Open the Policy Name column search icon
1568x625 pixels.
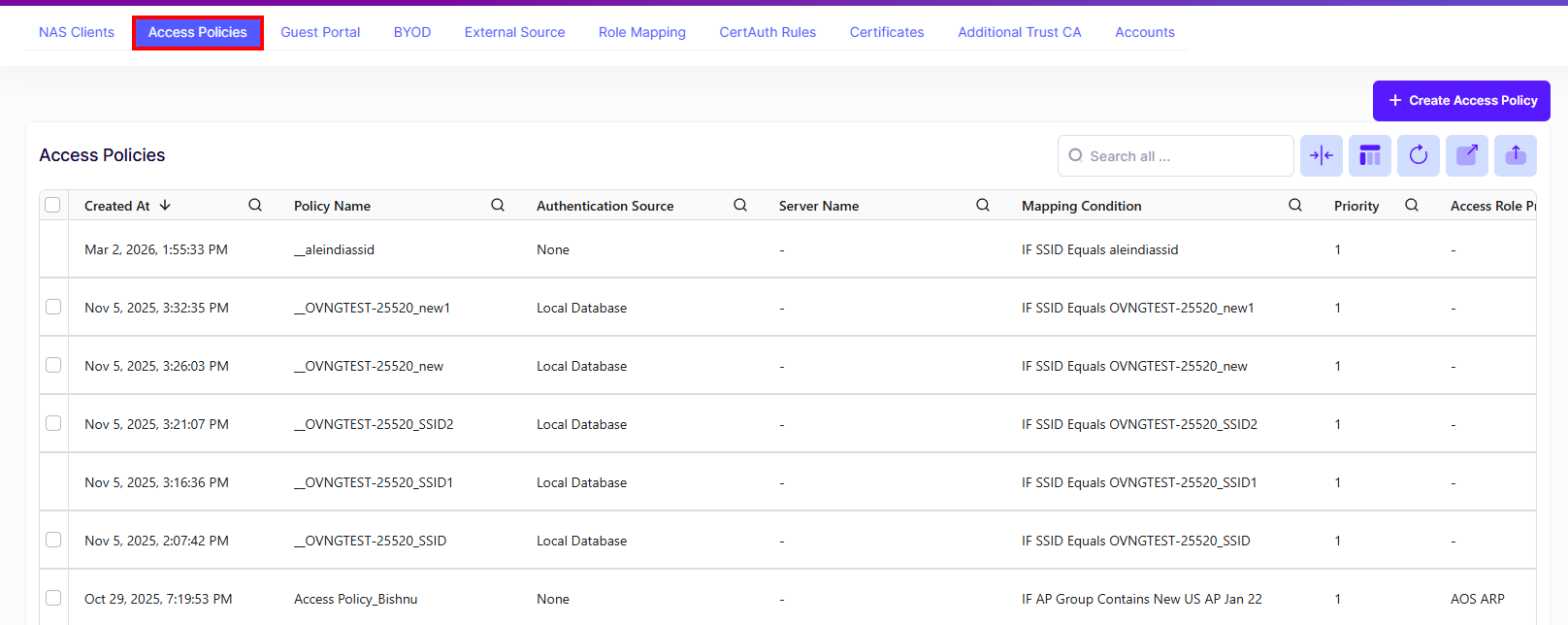pos(498,205)
